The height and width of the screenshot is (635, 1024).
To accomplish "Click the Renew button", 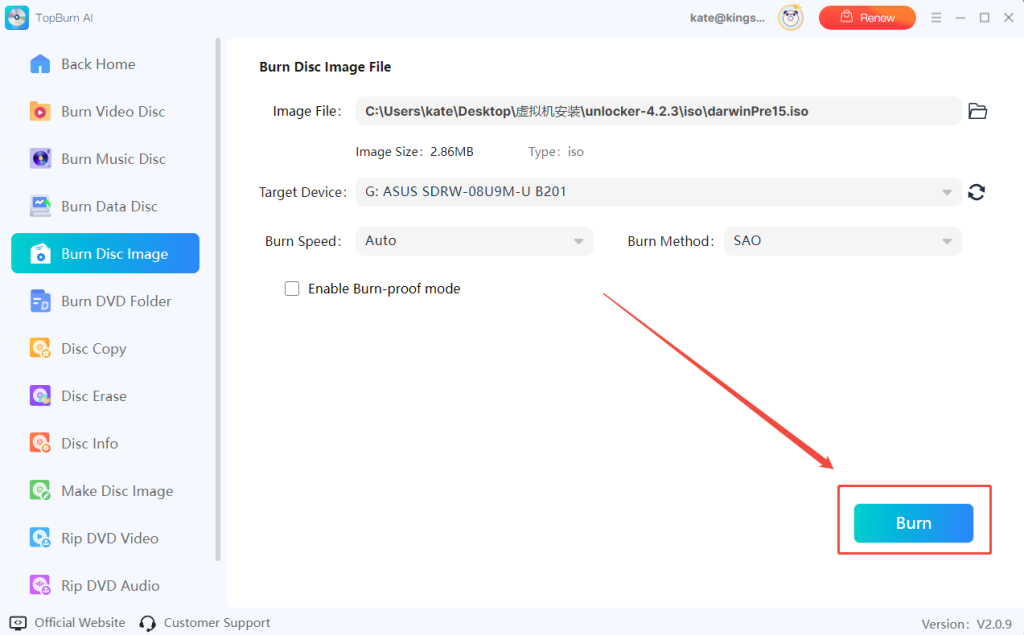I will click(867, 18).
